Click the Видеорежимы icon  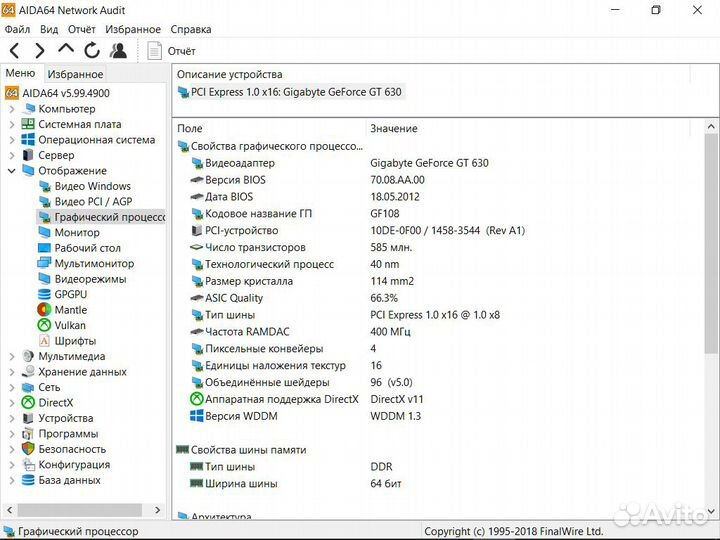point(45,279)
